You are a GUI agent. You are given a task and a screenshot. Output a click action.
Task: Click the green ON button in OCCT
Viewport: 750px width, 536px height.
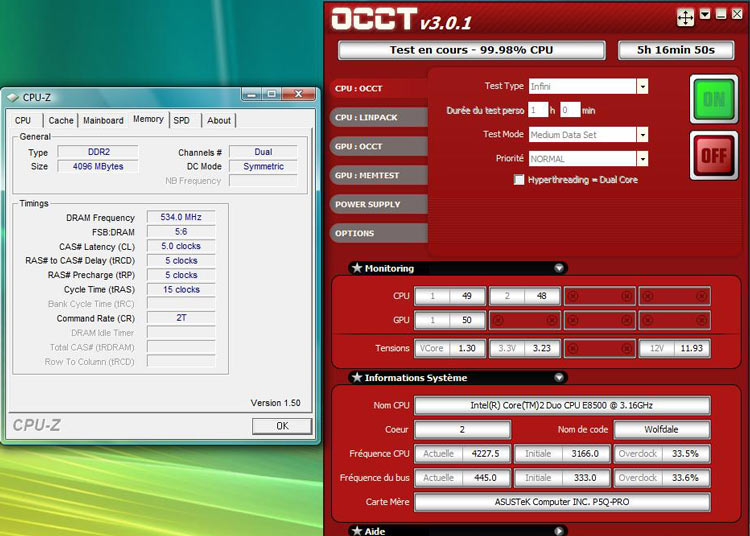pos(714,99)
